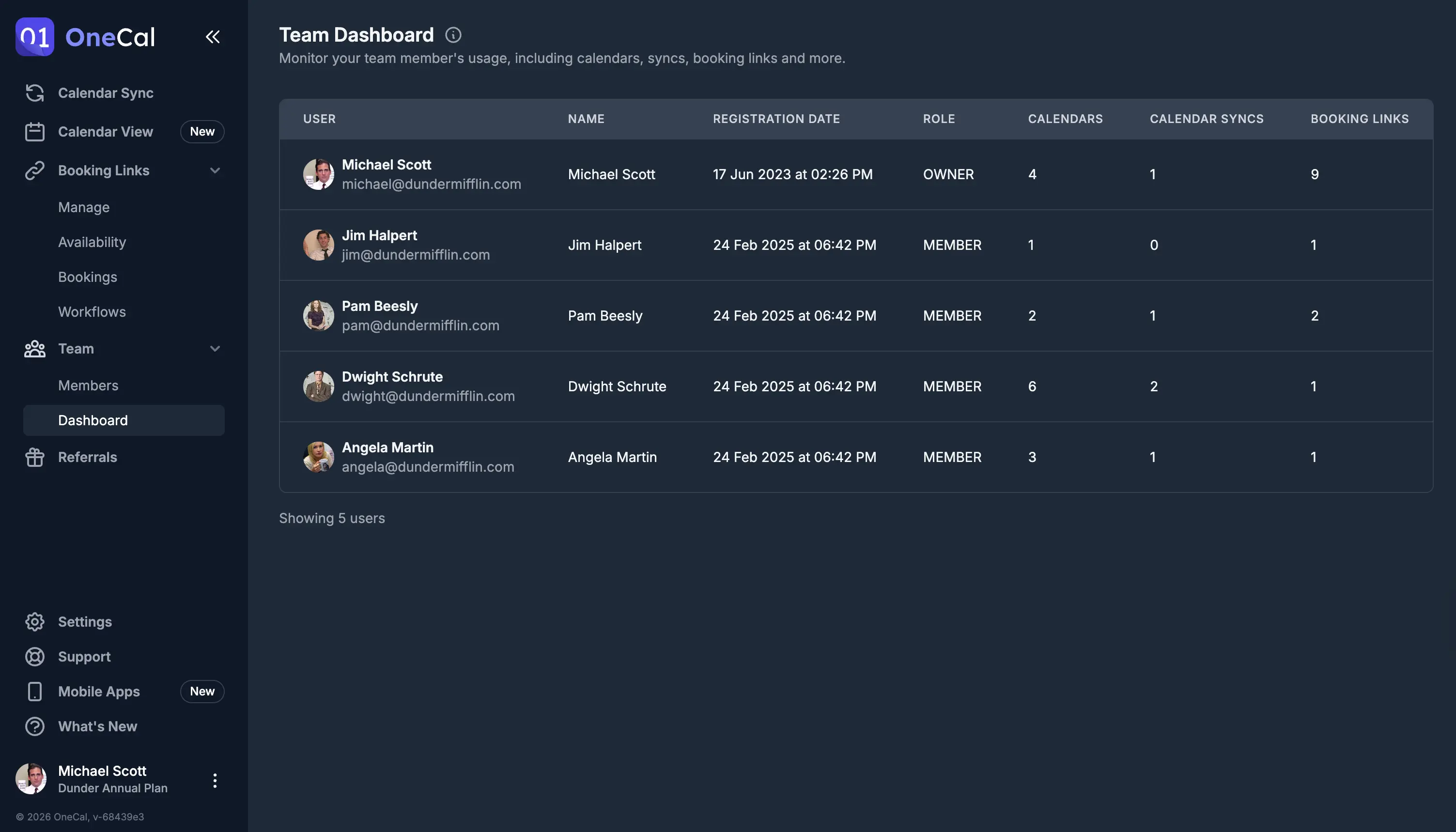Open info icon beside Team Dashboard title
This screenshot has height=832, width=1456.
[453, 35]
